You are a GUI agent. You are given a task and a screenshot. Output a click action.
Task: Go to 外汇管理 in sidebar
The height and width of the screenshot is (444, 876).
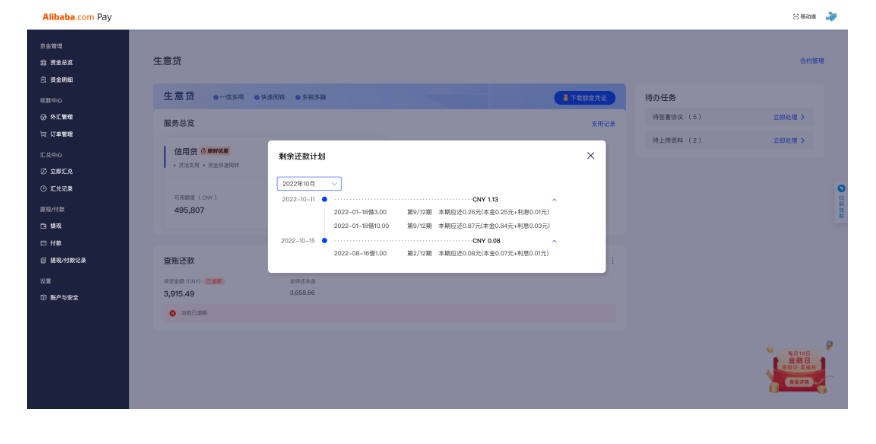point(61,117)
